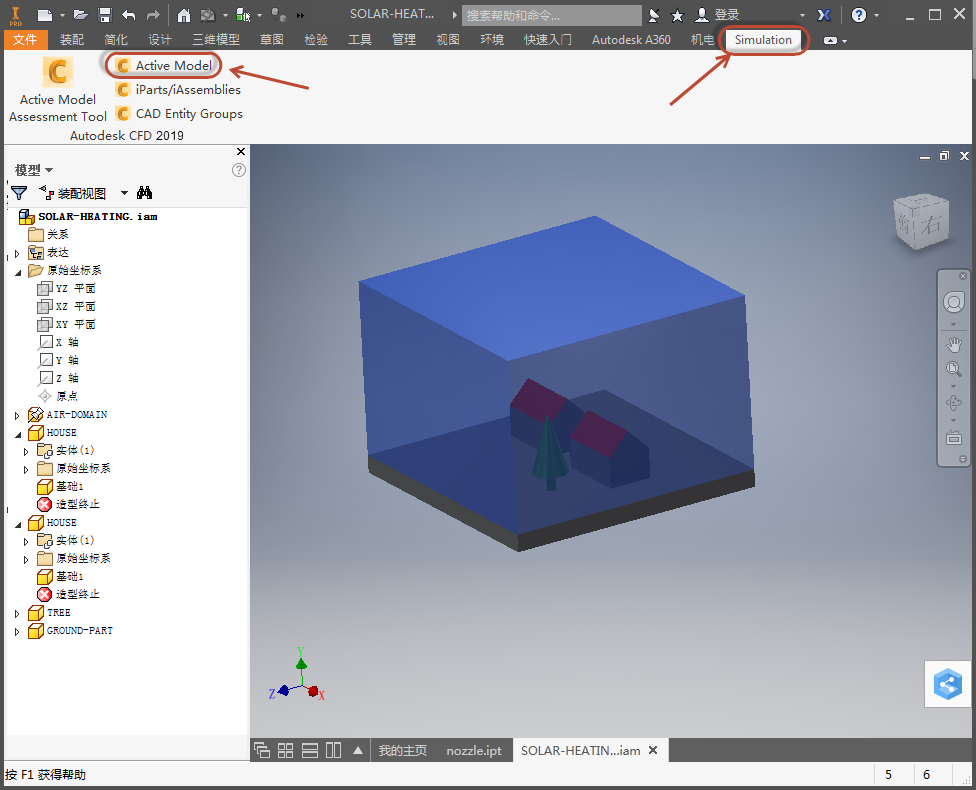
Task: Click the vertical tile layout icon
Action: click(334, 751)
